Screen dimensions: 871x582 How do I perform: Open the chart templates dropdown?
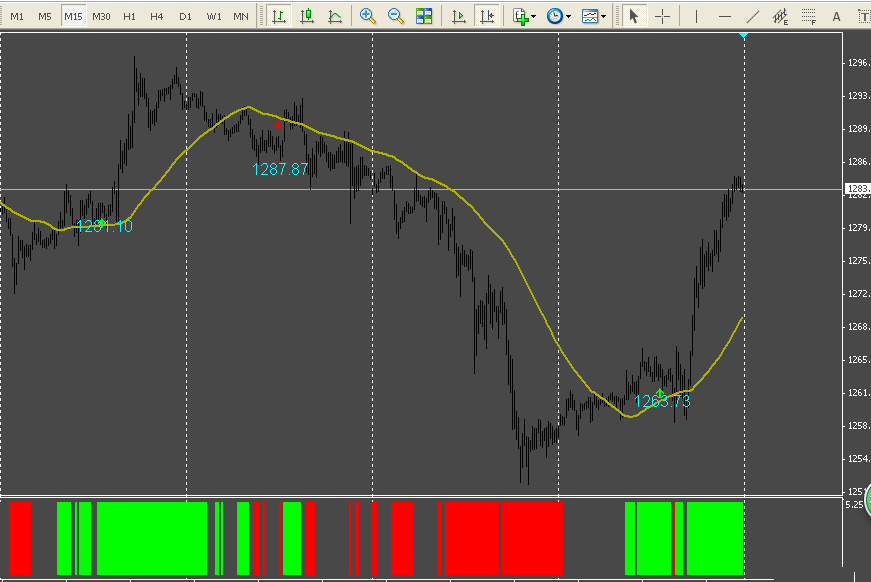(595, 16)
